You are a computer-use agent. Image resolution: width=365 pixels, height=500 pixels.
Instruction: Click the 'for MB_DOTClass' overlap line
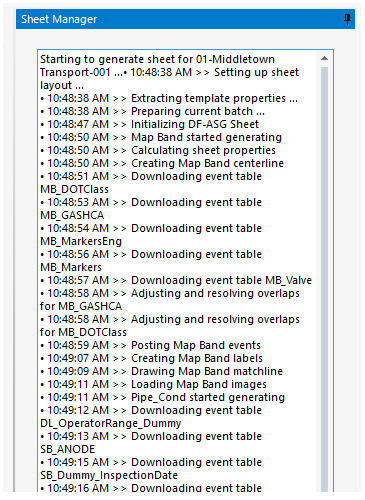[x=83, y=332]
